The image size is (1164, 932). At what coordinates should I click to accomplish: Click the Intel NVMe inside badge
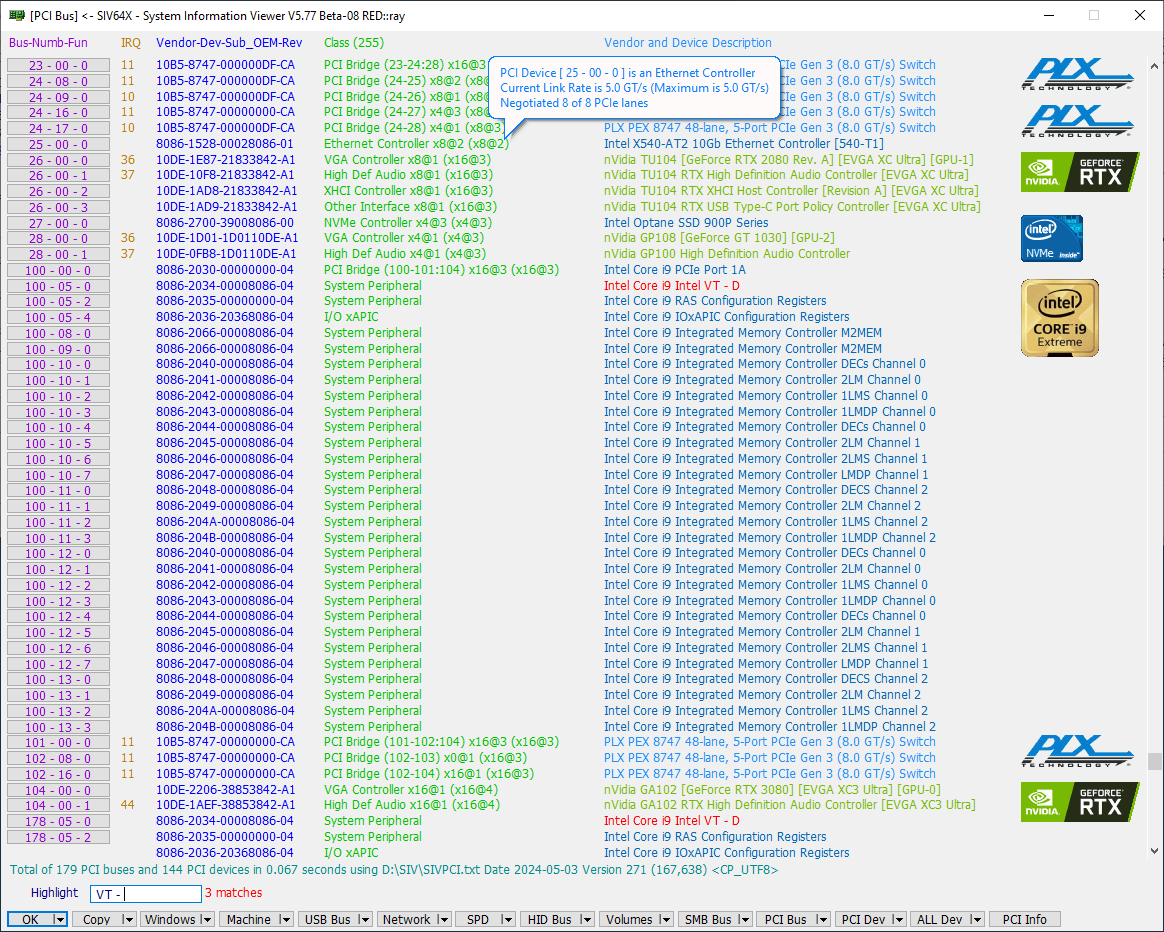pyautogui.click(x=1051, y=238)
